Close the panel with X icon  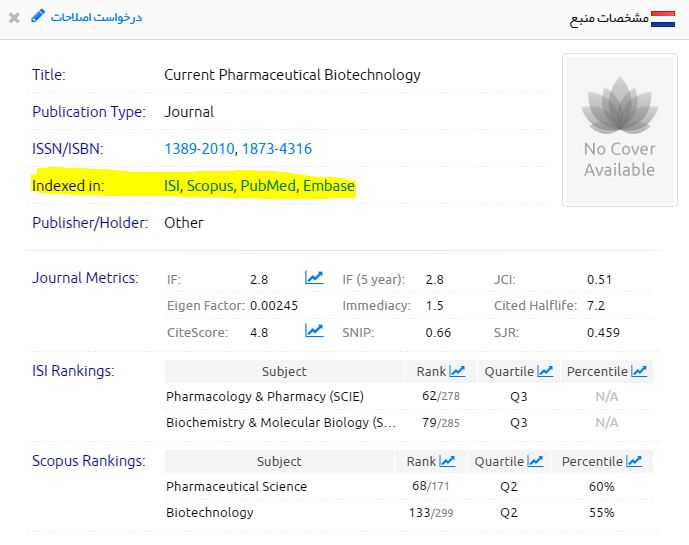14,18
